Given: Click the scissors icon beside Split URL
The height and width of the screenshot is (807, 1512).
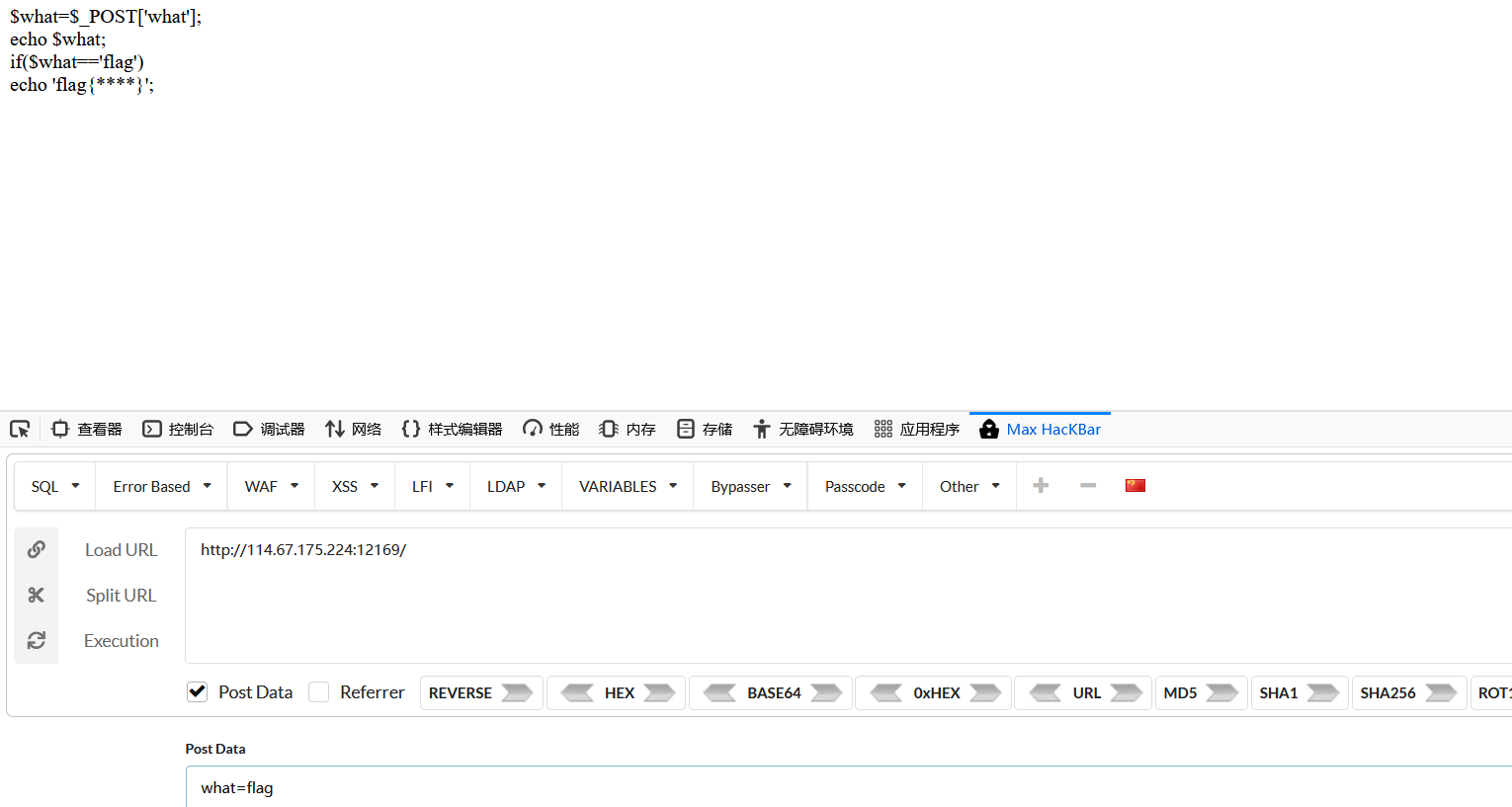Looking at the screenshot, I should coord(37,595).
